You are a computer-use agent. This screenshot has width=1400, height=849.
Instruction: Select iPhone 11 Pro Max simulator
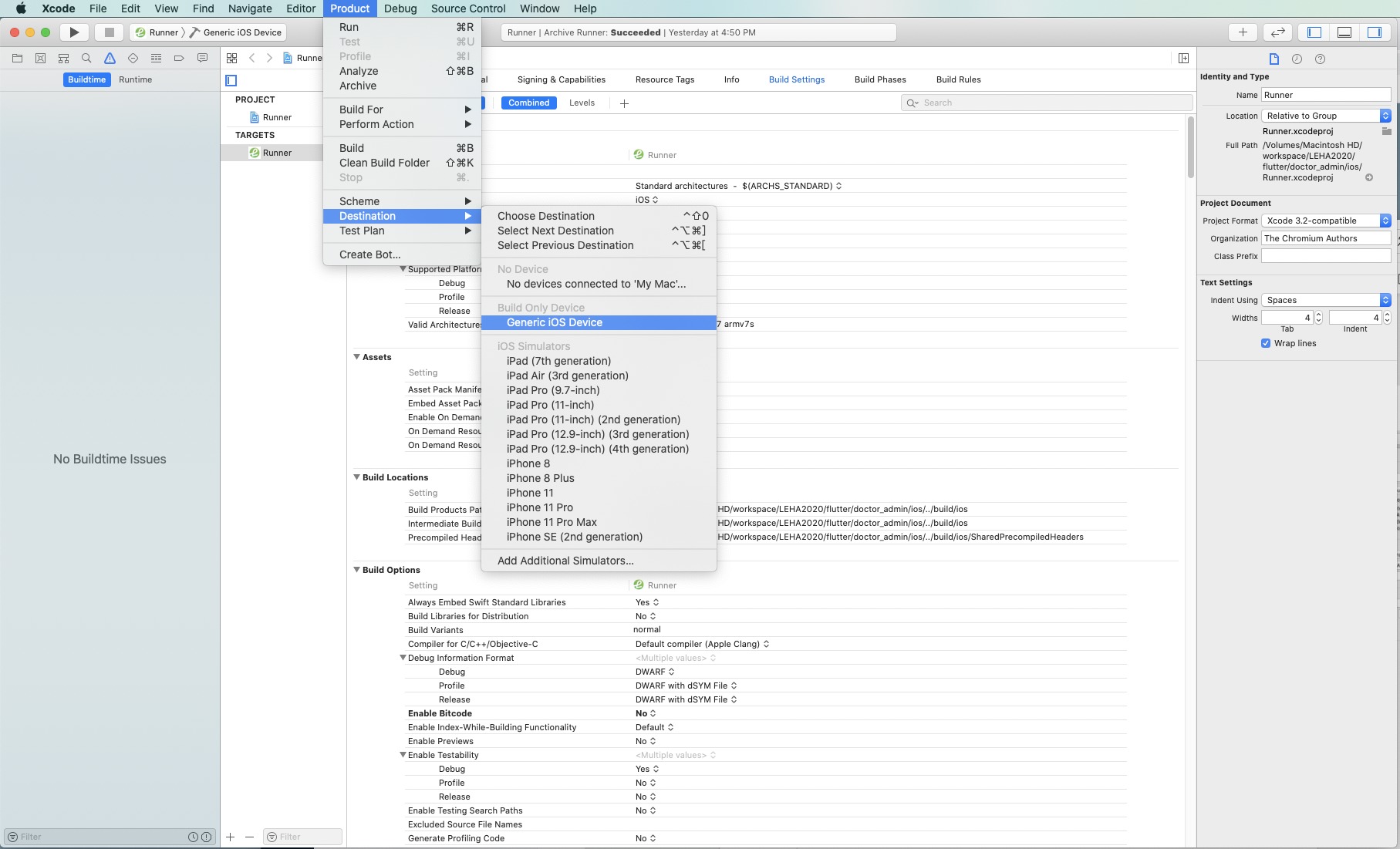point(599,522)
